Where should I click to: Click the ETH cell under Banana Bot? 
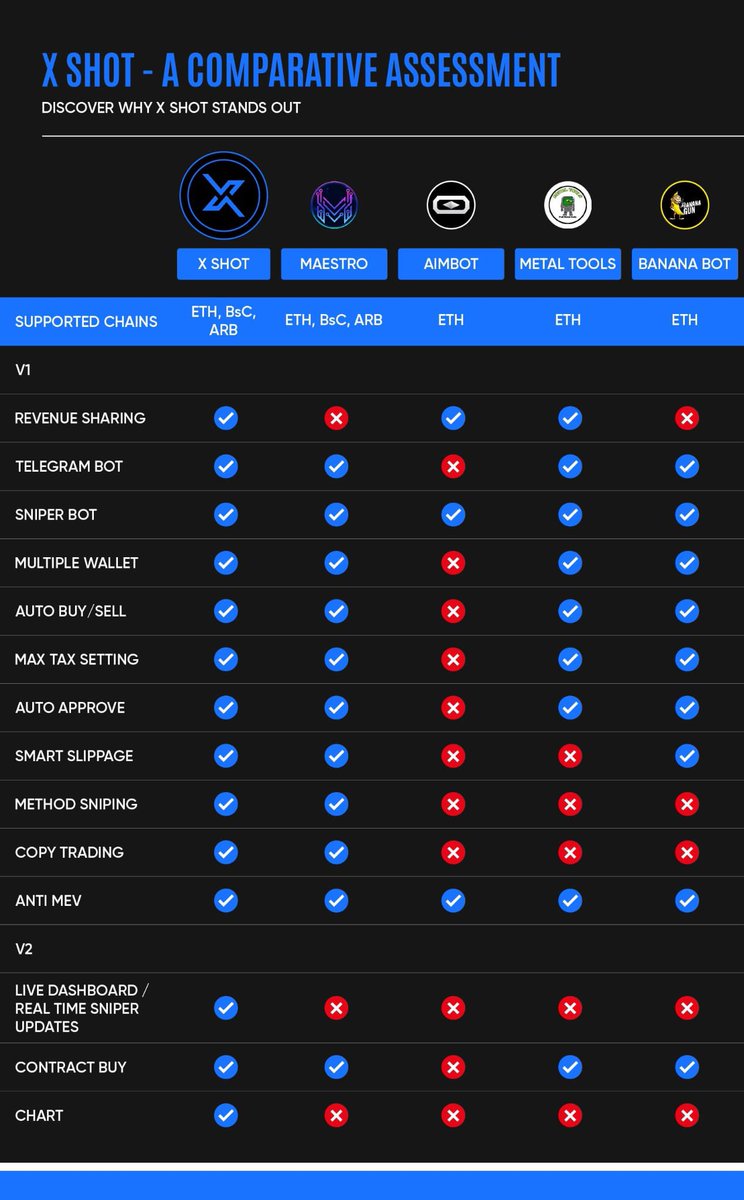(685, 320)
